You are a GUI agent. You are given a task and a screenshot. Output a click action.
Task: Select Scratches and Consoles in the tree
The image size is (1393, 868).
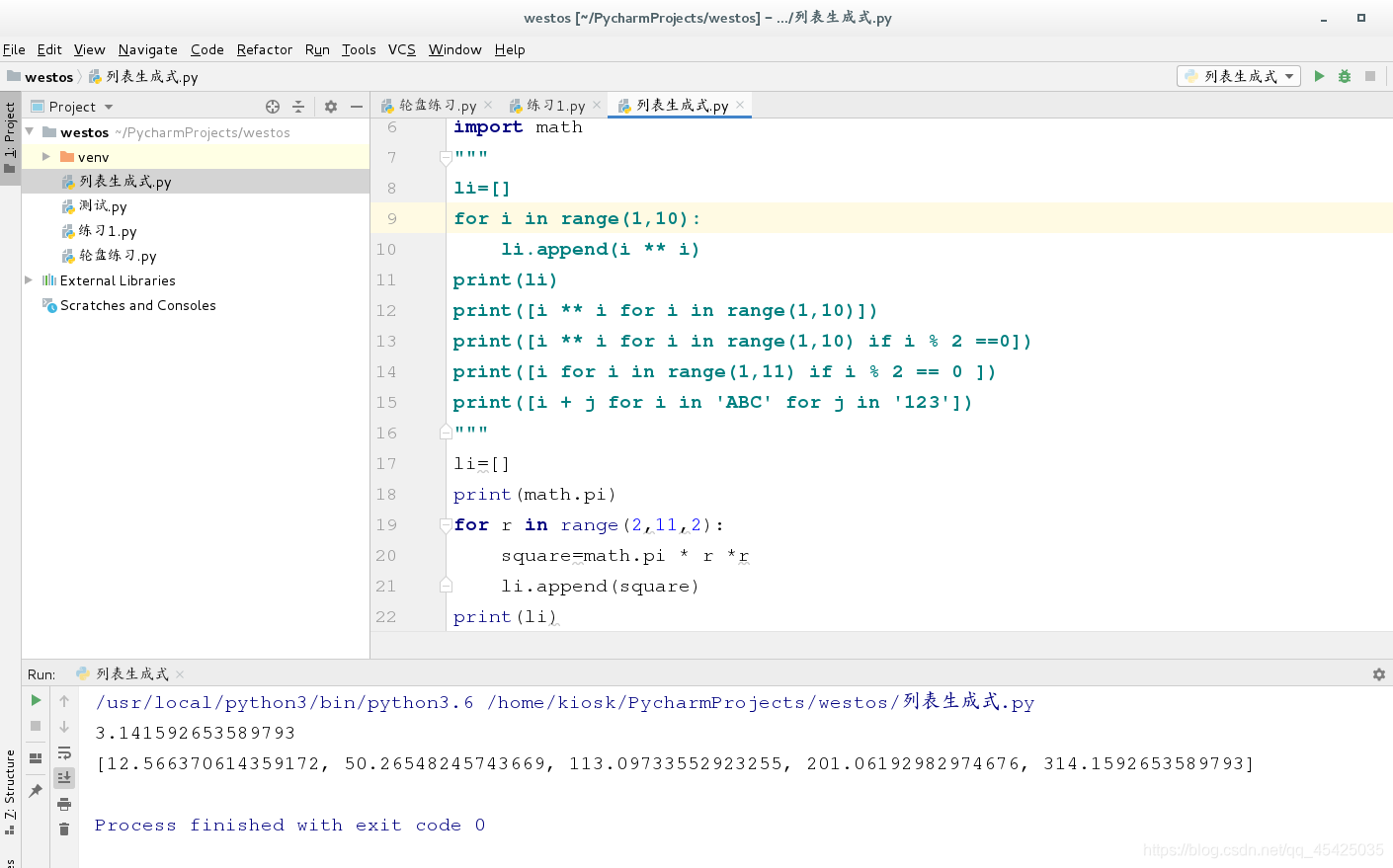click(137, 305)
